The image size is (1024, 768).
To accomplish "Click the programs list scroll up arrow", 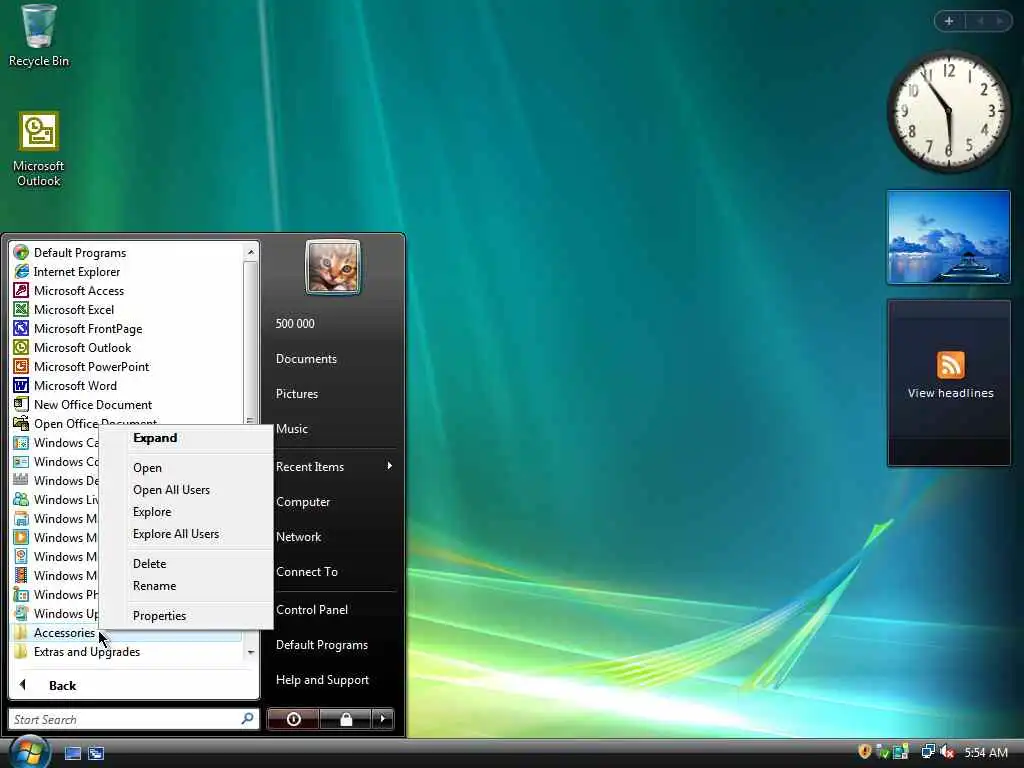I will tap(251, 252).
